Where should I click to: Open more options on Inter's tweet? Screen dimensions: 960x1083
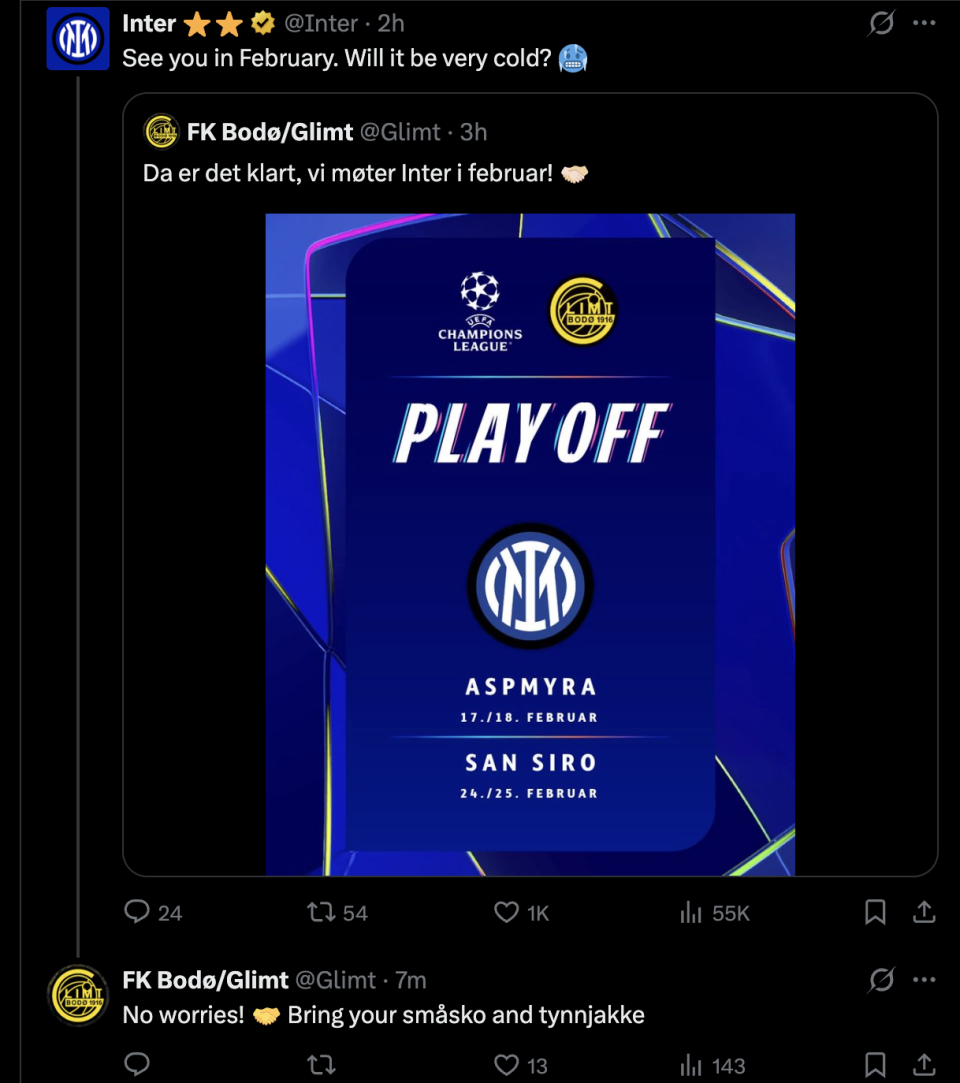[x=925, y=23]
